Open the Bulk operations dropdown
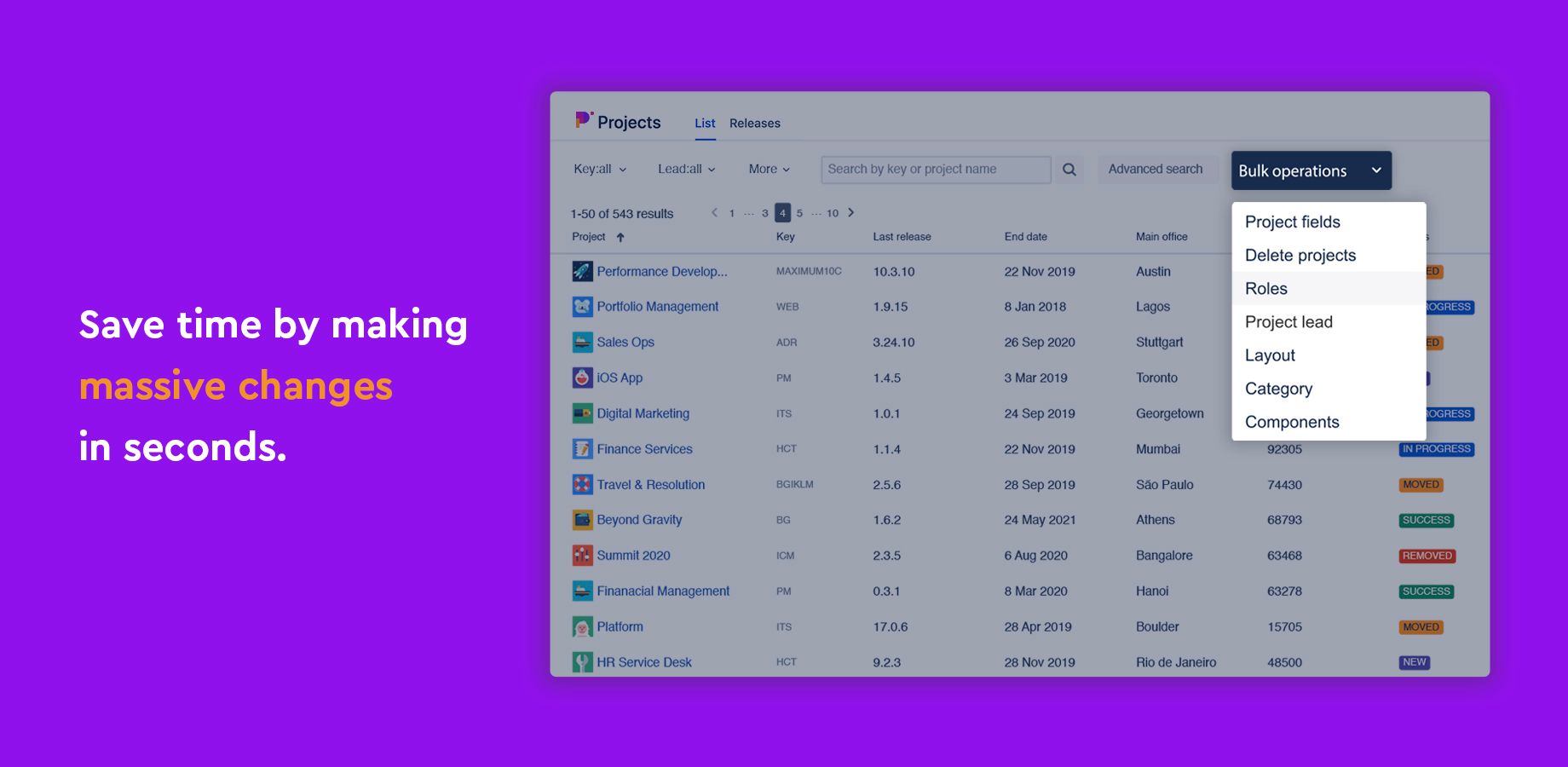1568x767 pixels. [1311, 170]
